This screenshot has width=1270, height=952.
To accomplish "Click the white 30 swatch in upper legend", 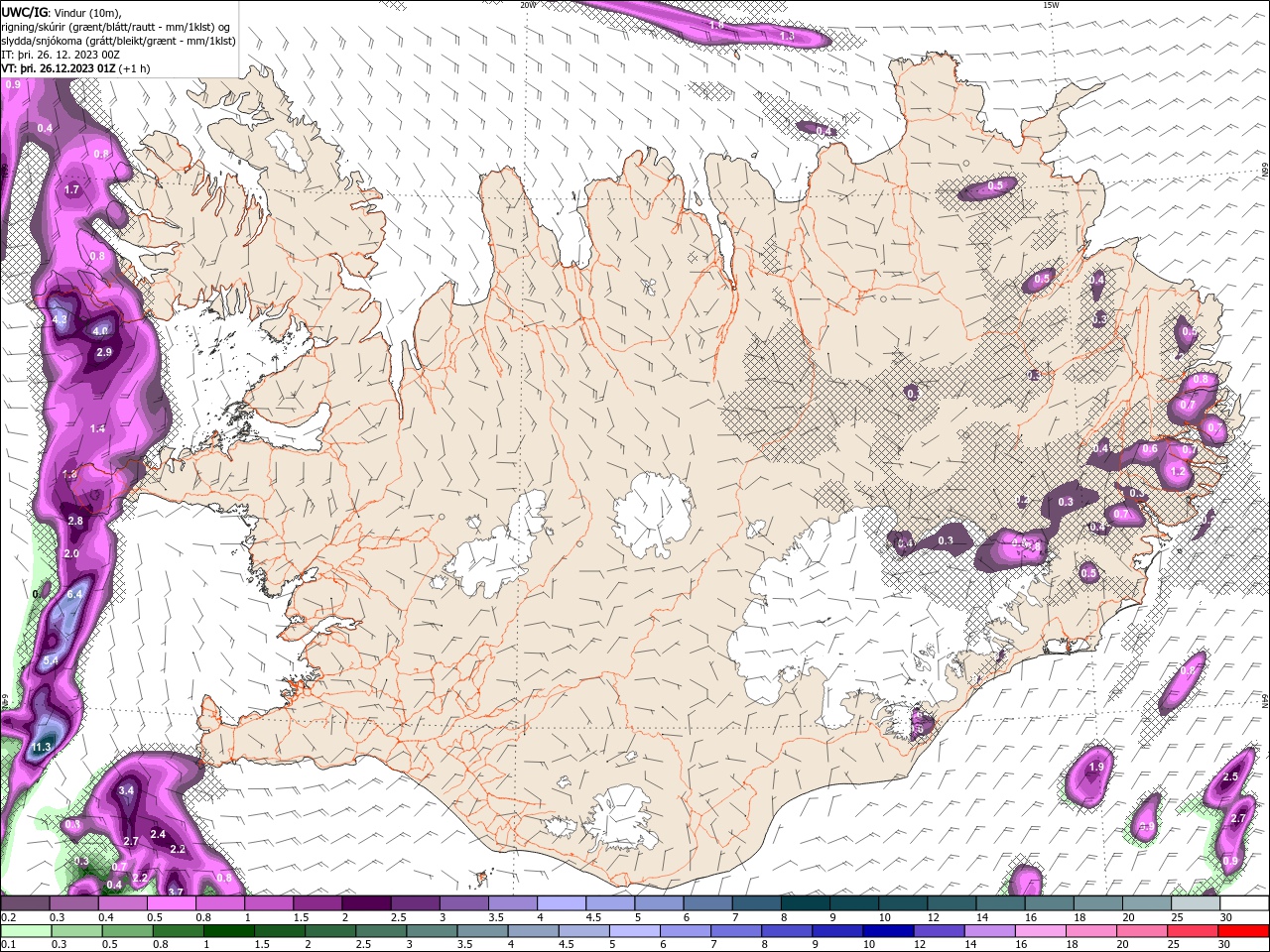I will point(1244,903).
